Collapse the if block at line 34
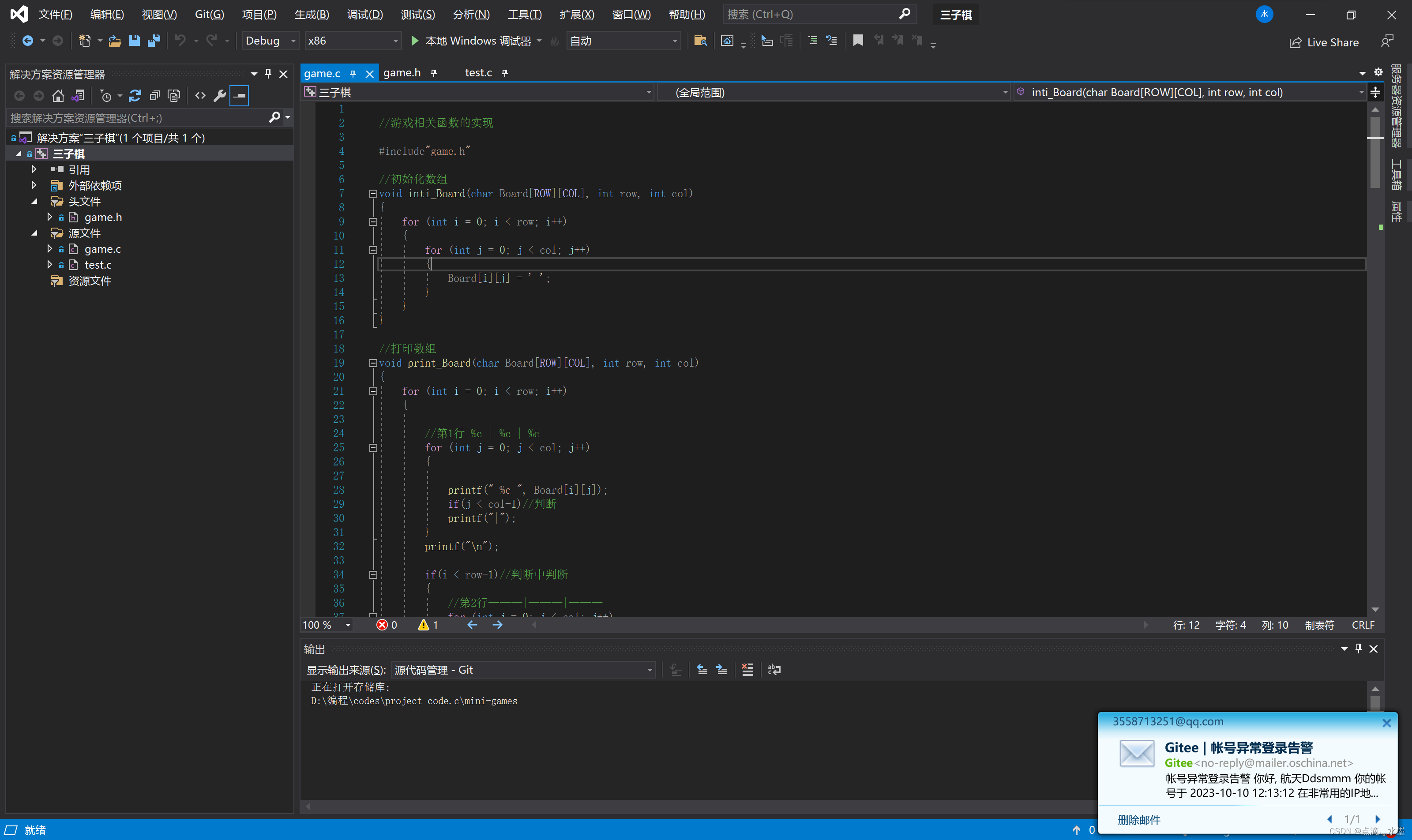Screen dimensions: 1412x840 (x=373, y=574)
